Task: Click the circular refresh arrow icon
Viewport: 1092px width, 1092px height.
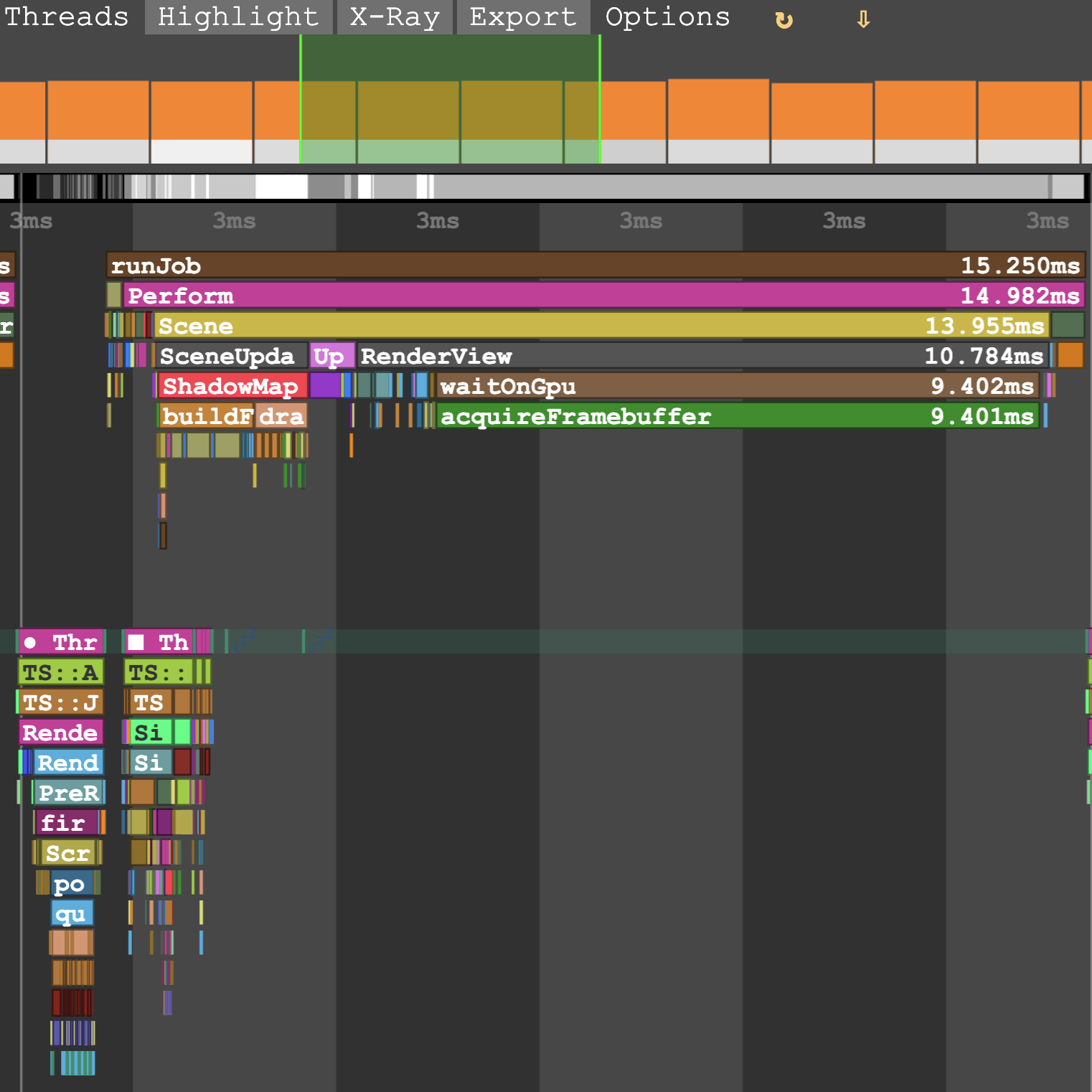Action: [784, 19]
